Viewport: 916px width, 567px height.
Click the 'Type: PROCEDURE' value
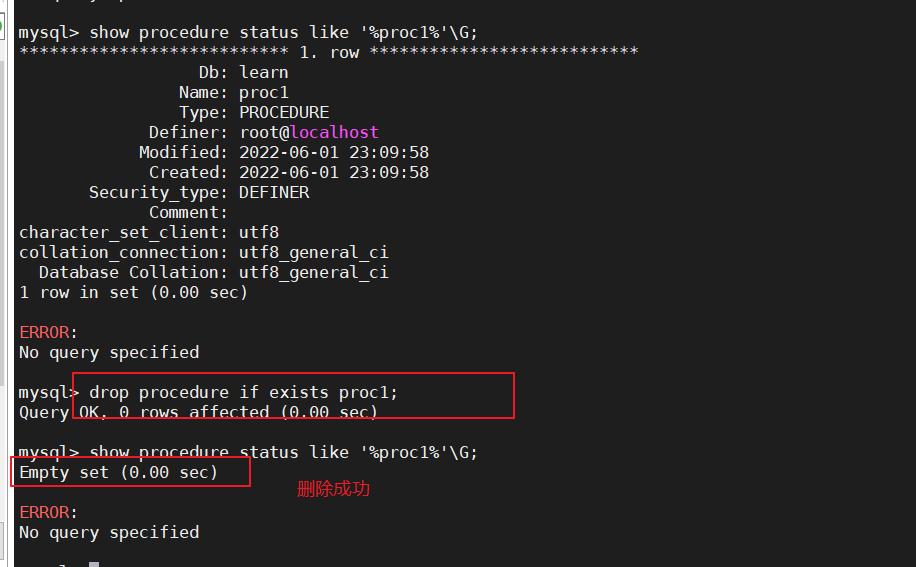pyautogui.click(x=284, y=112)
